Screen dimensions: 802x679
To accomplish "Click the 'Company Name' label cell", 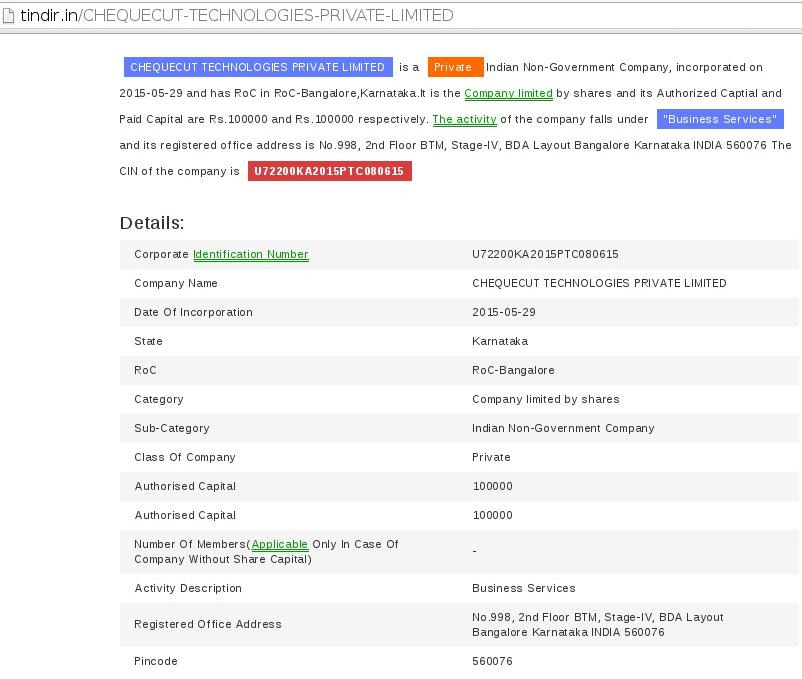I will (175, 283).
